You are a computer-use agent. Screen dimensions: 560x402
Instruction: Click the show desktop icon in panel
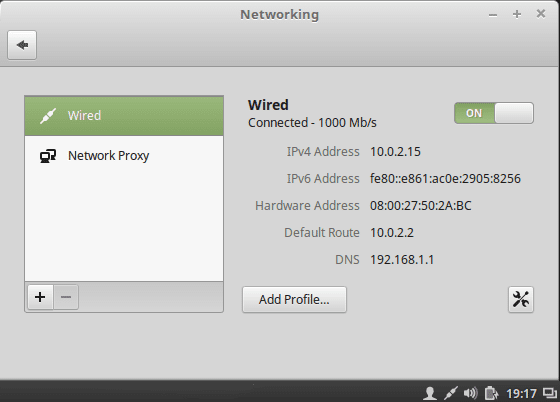point(550,392)
